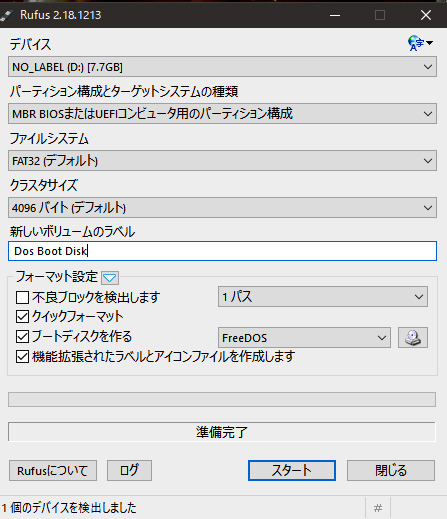Open the device dropdown NO_LABEL (D:)
The height and width of the screenshot is (519, 447).
tap(222, 67)
